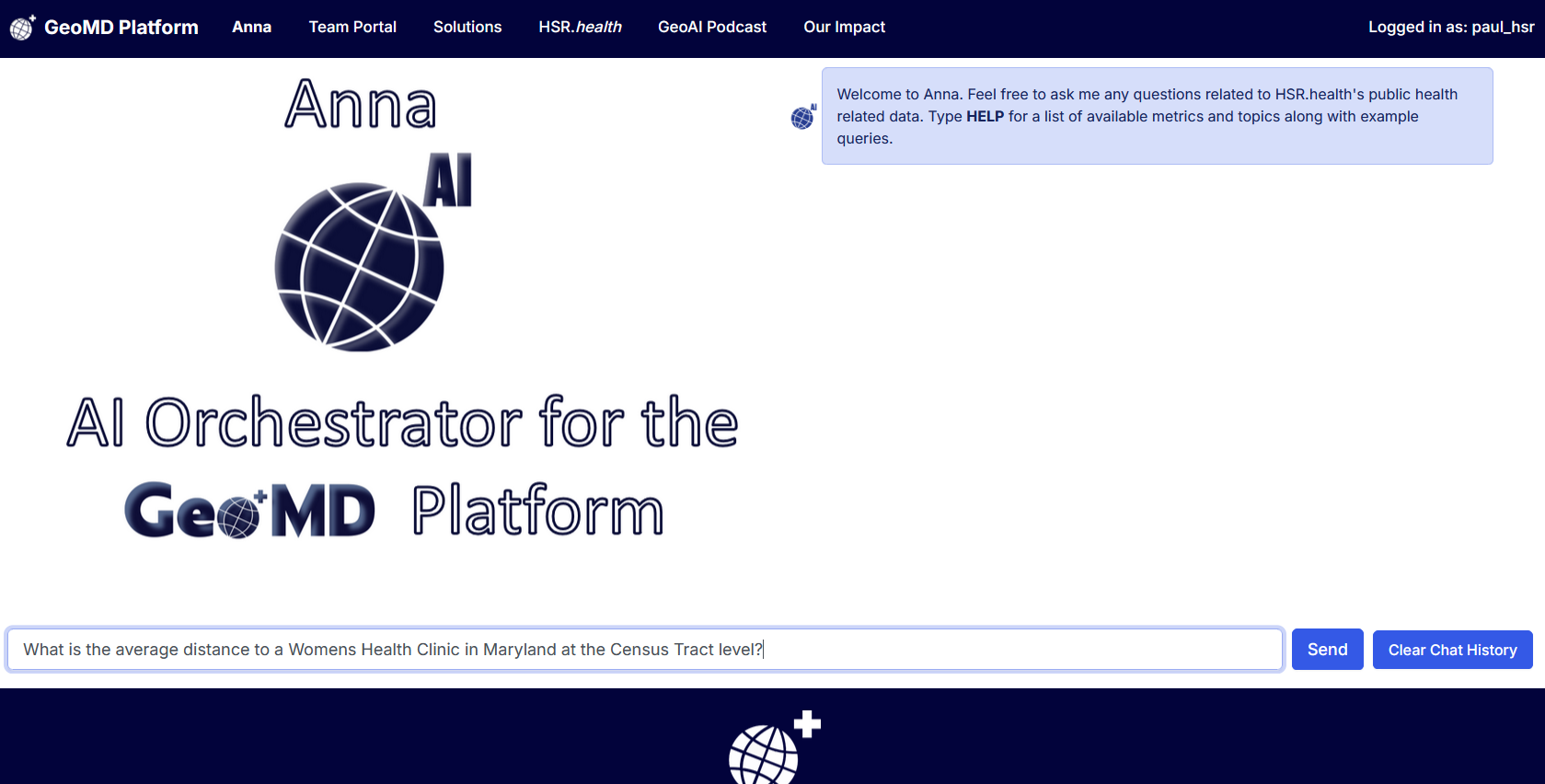Viewport: 1545px width, 784px height.
Task: Click the welcome message chat bubble
Action: coord(1157,116)
